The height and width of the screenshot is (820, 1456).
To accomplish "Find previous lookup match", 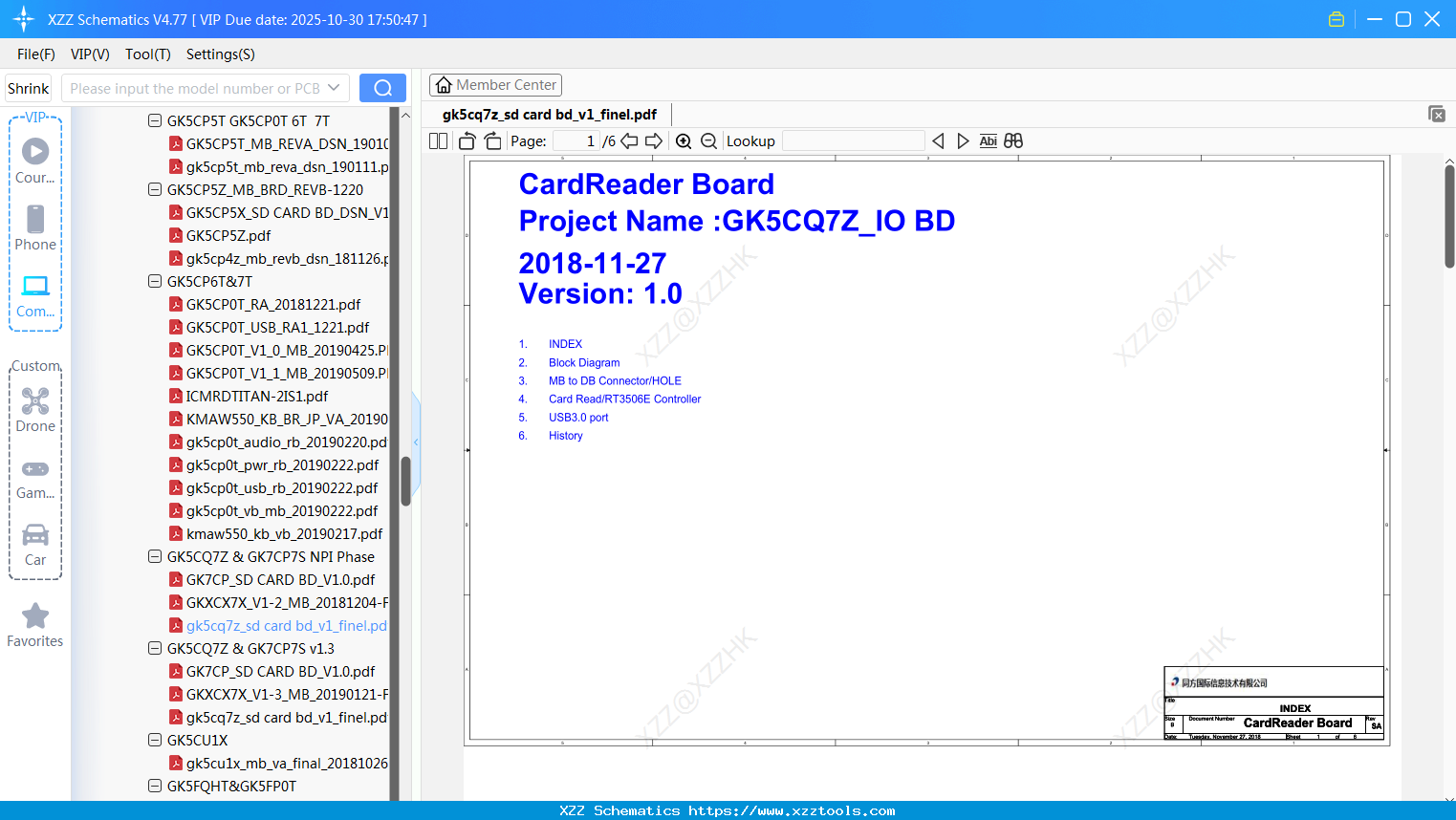I will point(938,140).
